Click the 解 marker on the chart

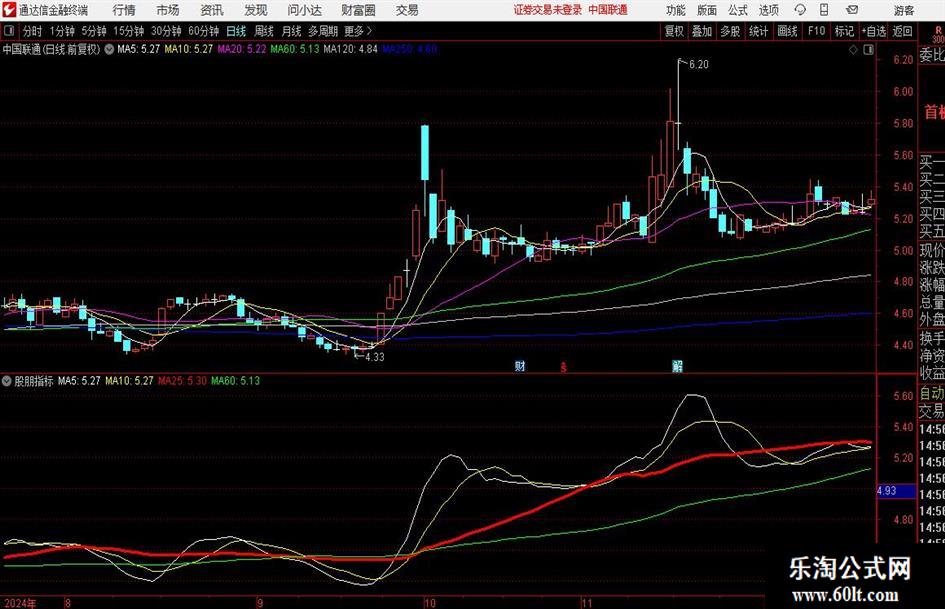click(x=677, y=366)
